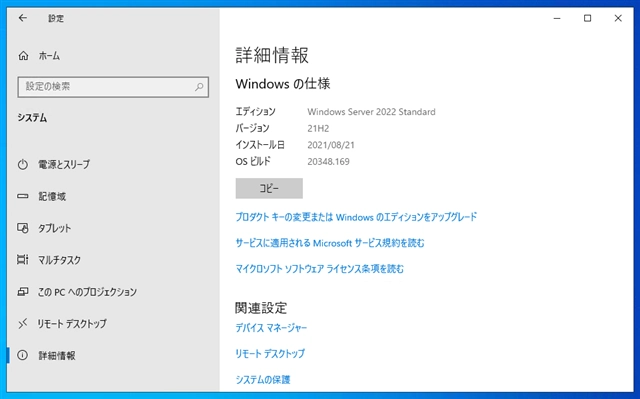Switch to タブレット settings
The width and height of the screenshot is (640, 399).
tap(54, 228)
